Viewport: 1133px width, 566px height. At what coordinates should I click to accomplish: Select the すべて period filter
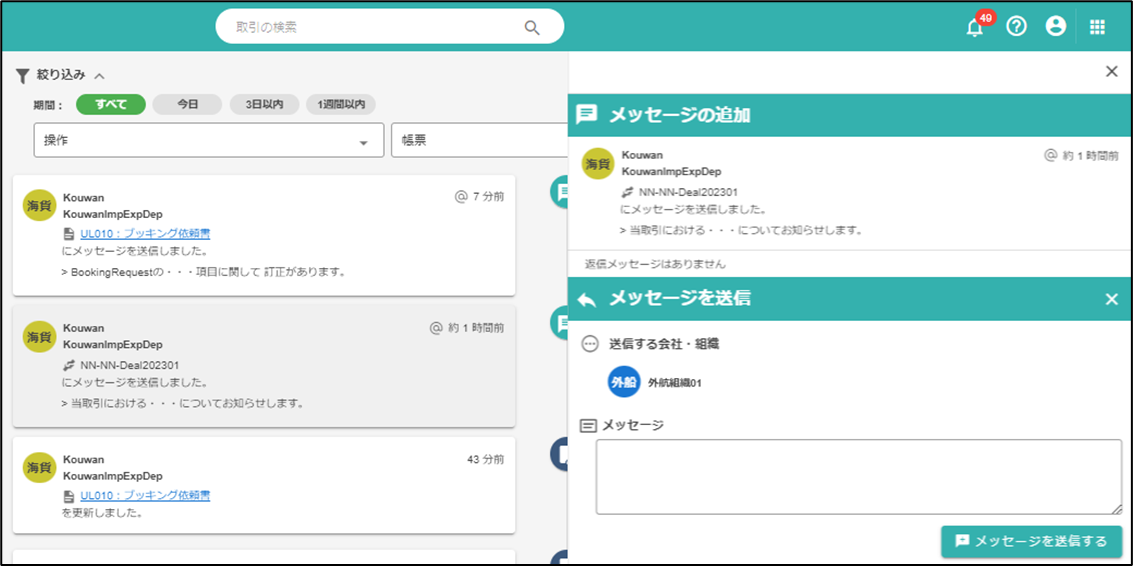[x=111, y=104]
